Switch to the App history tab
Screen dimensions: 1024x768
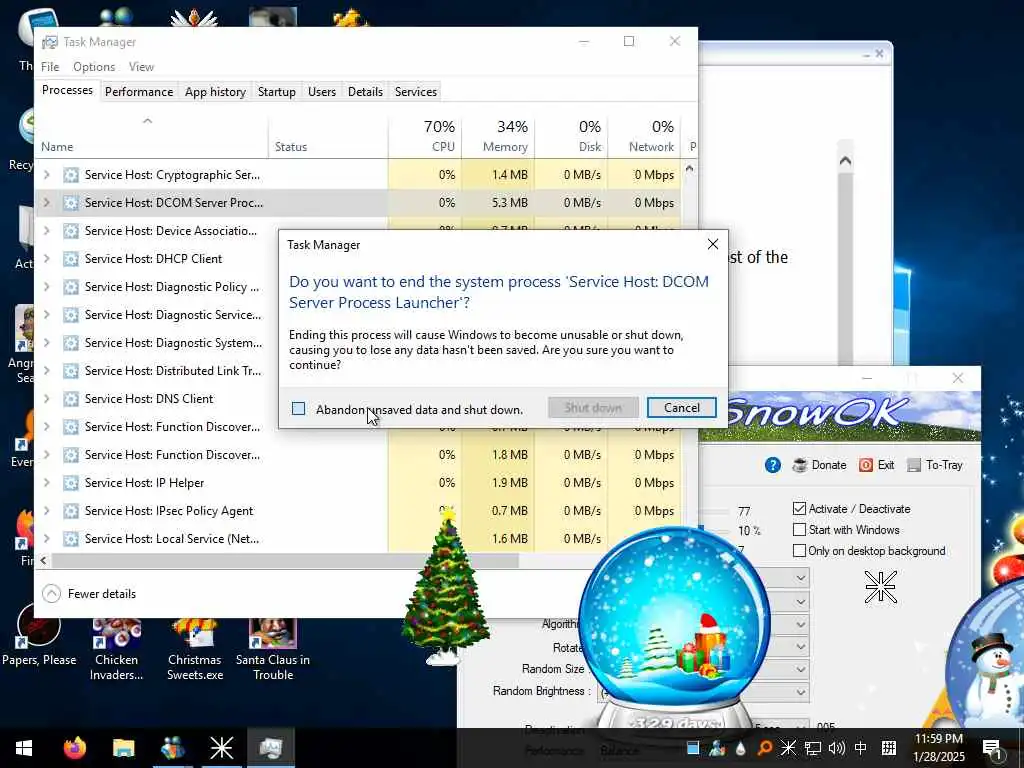click(216, 91)
